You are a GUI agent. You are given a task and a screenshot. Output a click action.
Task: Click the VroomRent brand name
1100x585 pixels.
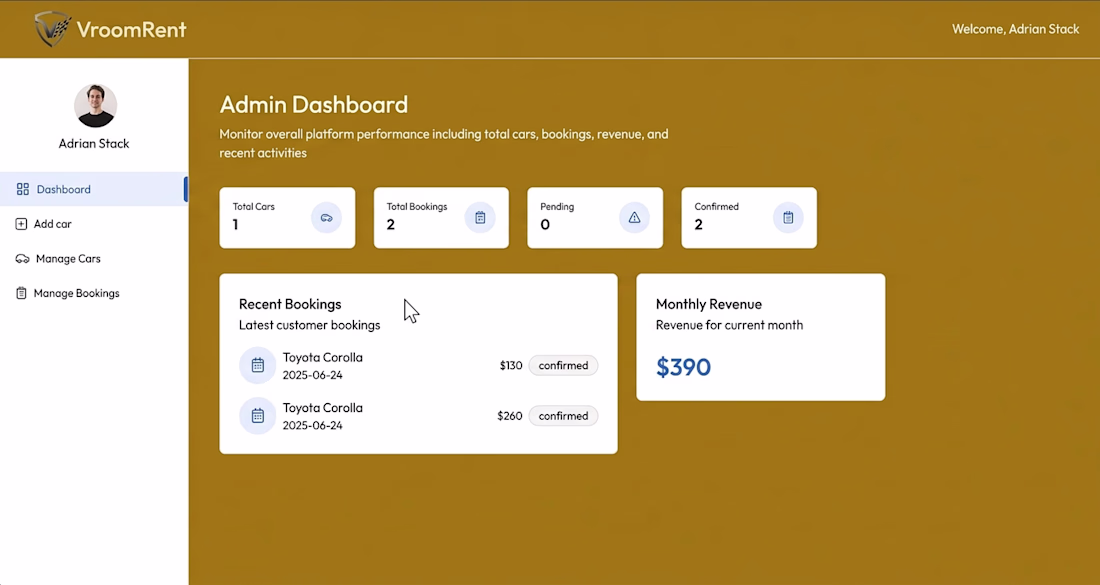[131, 29]
